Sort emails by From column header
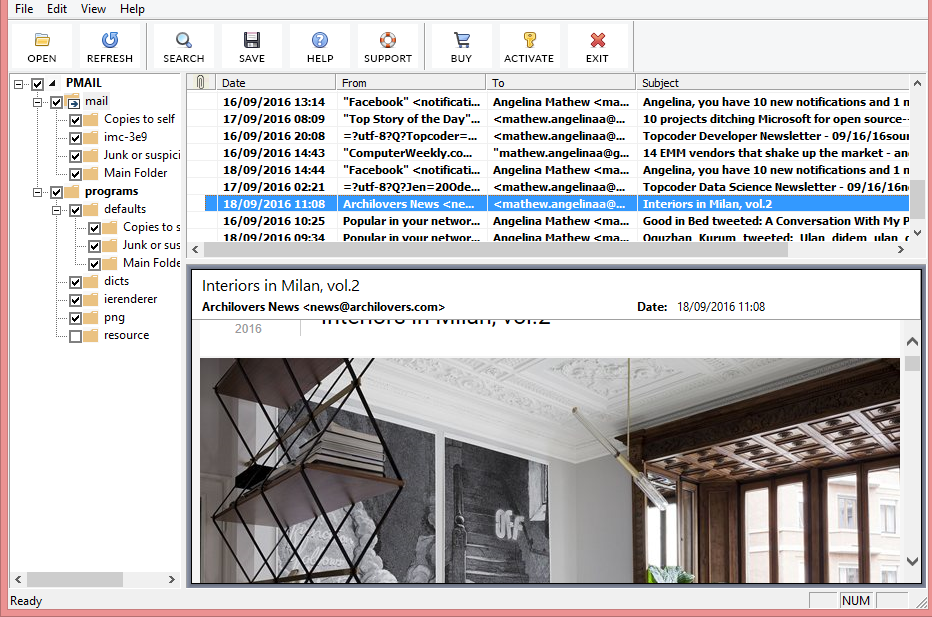 pos(411,82)
